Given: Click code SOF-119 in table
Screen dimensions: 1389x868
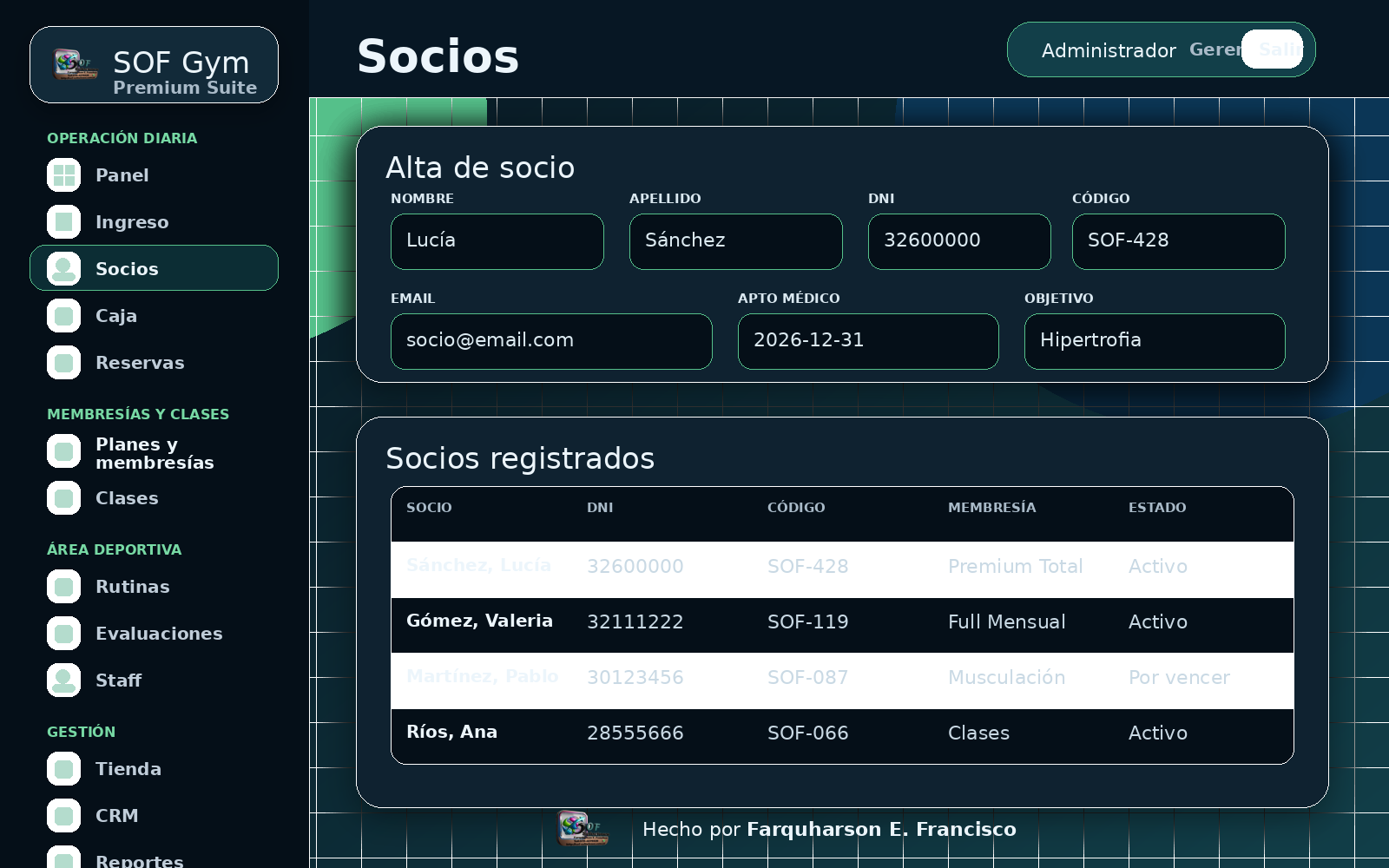Looking at the screenshot, I should coord(807,622).
